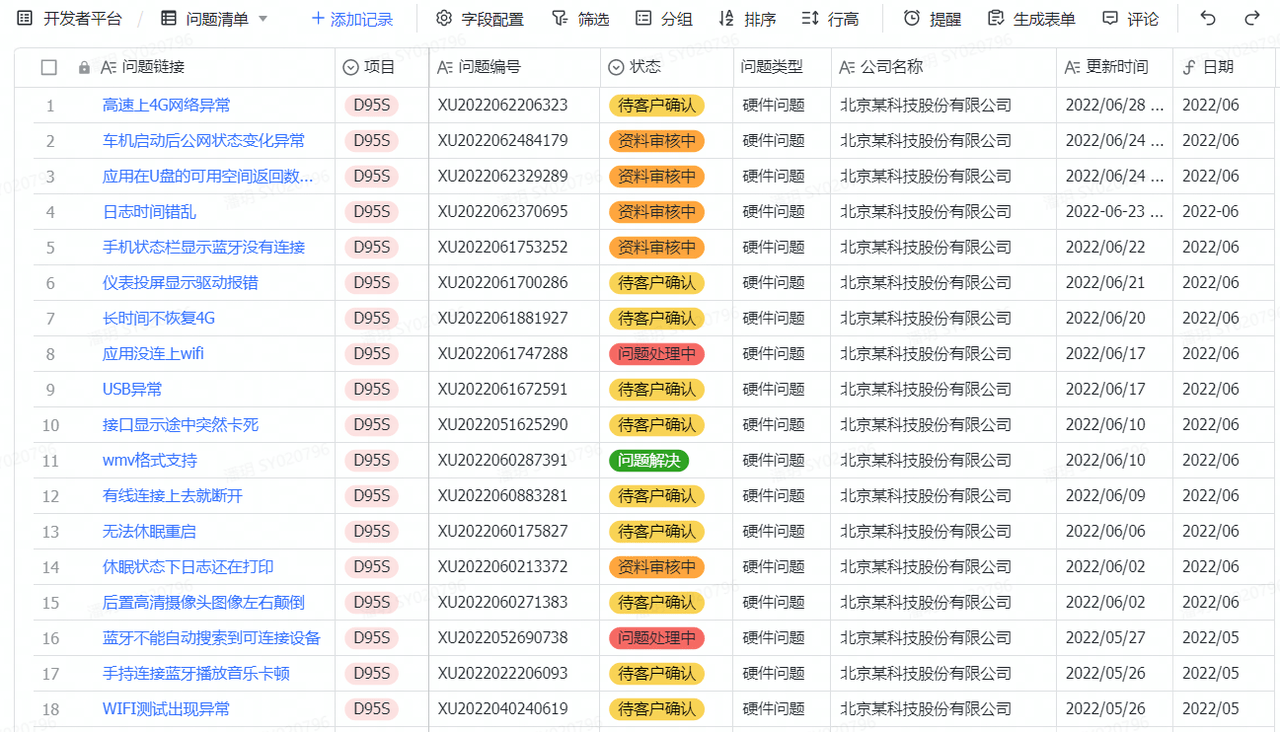Click date value 2022-06 in row 4
This screenshot has height=732, width=1280.
pyautogui.click(x=1210, y=212)
